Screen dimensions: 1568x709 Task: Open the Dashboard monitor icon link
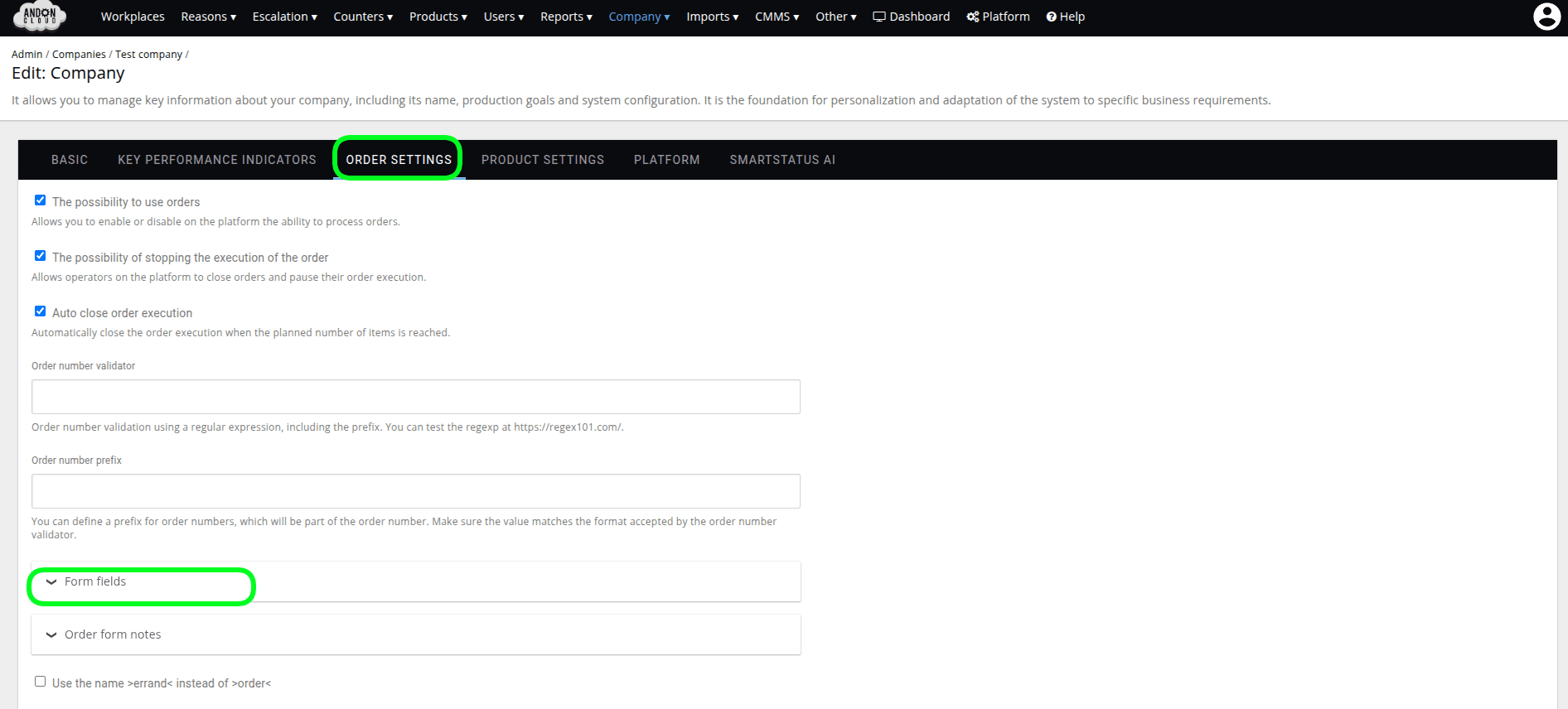(879, 17)
